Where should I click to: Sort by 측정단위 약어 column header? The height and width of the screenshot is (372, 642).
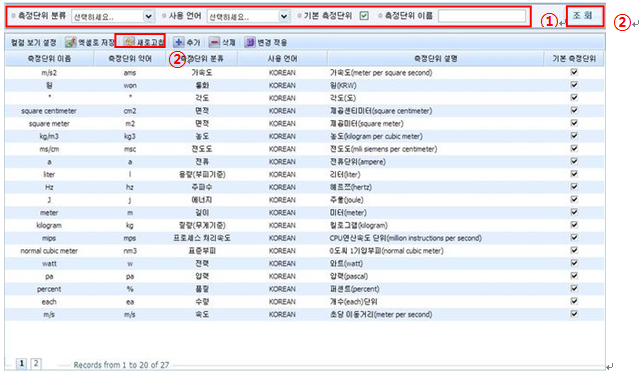(130, 59)
